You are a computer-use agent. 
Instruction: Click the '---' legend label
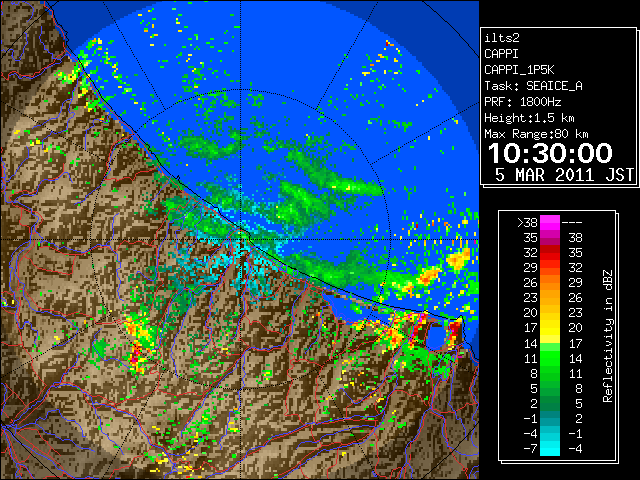tap(572, 223)
